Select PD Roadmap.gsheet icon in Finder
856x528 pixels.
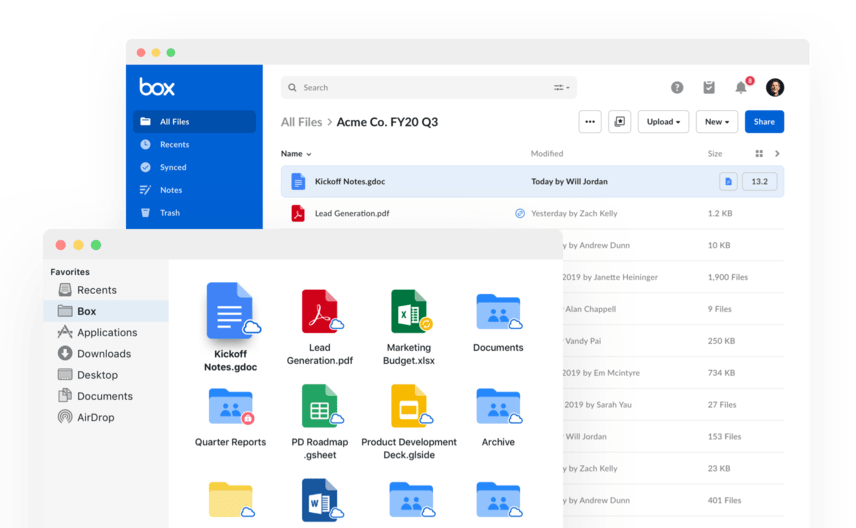click(321, 406)
